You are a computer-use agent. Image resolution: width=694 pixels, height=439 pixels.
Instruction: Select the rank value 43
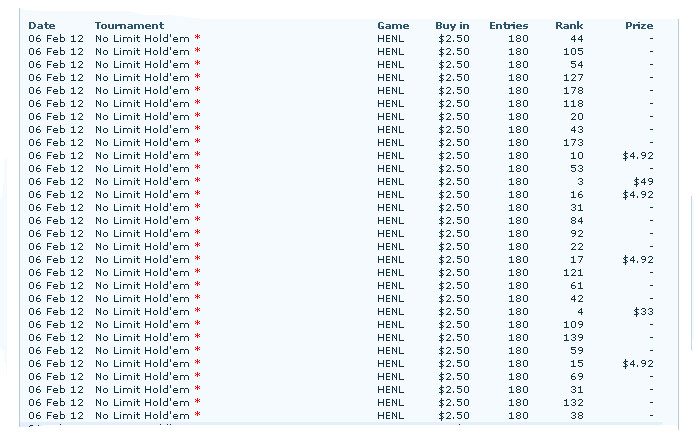[577, 130]
